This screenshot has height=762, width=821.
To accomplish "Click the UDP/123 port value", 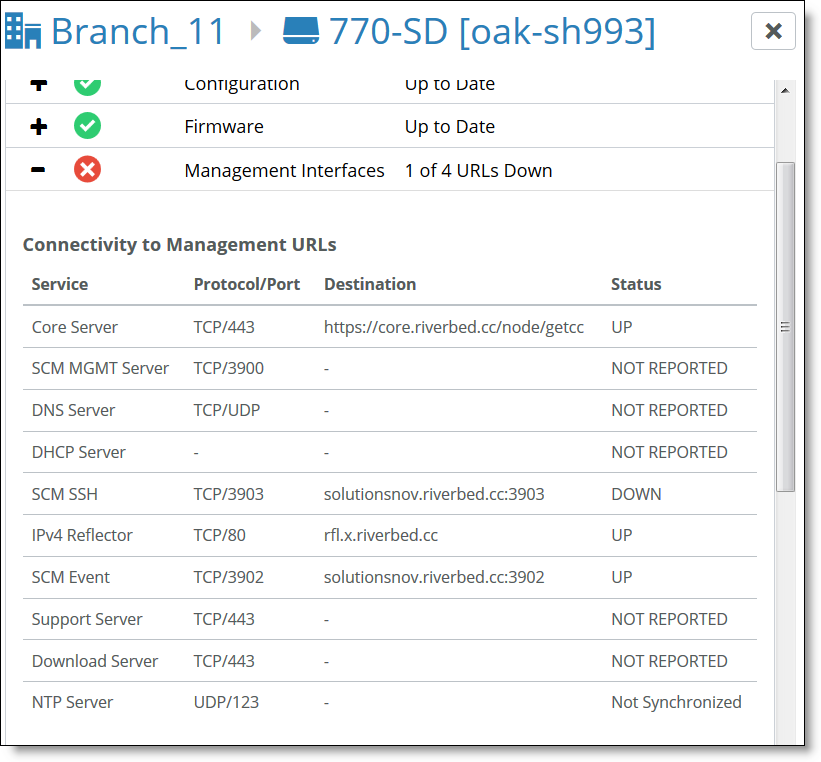I will coord(226,703).
